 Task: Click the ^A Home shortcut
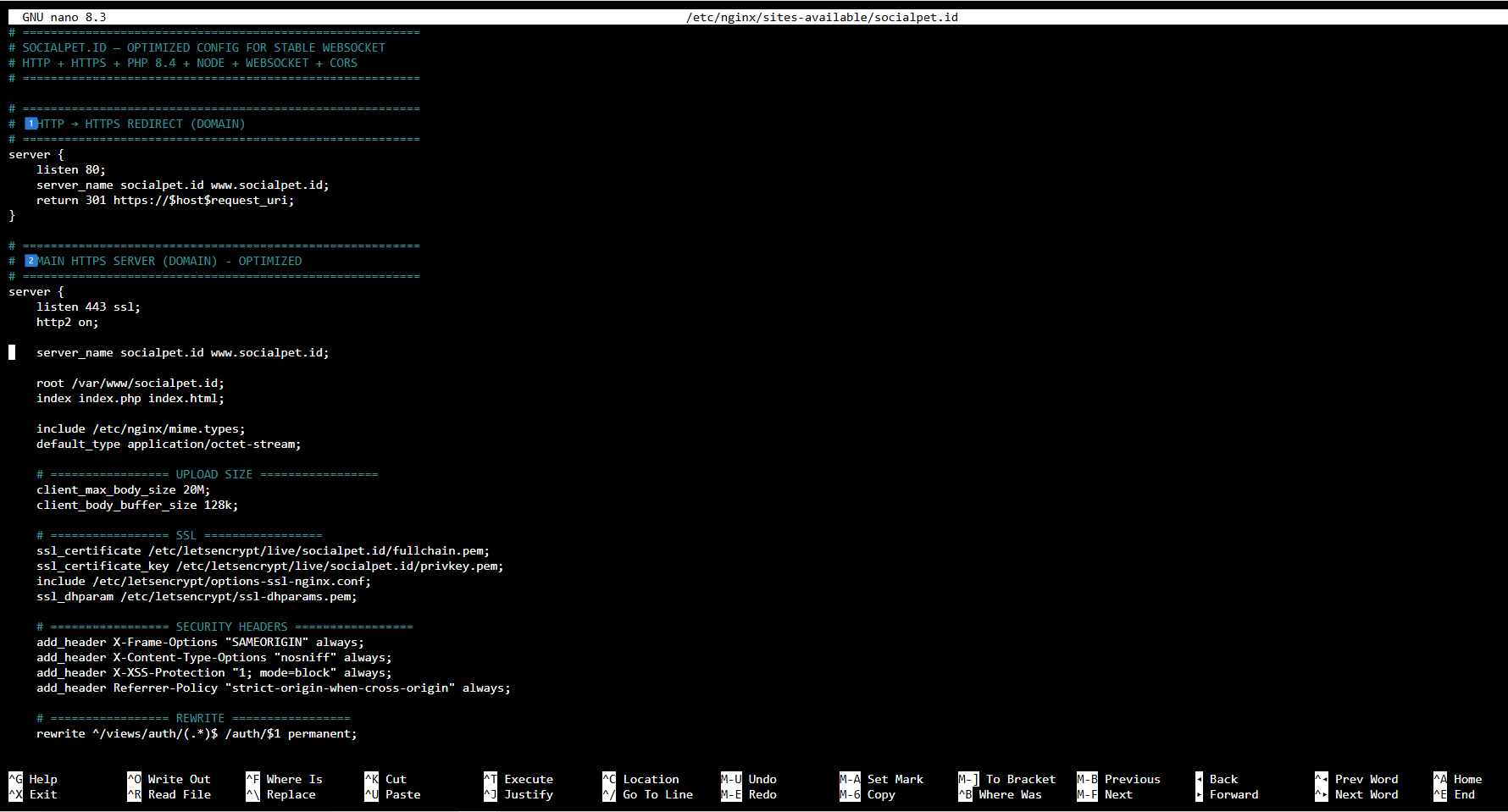click(x=1458, y=779)
